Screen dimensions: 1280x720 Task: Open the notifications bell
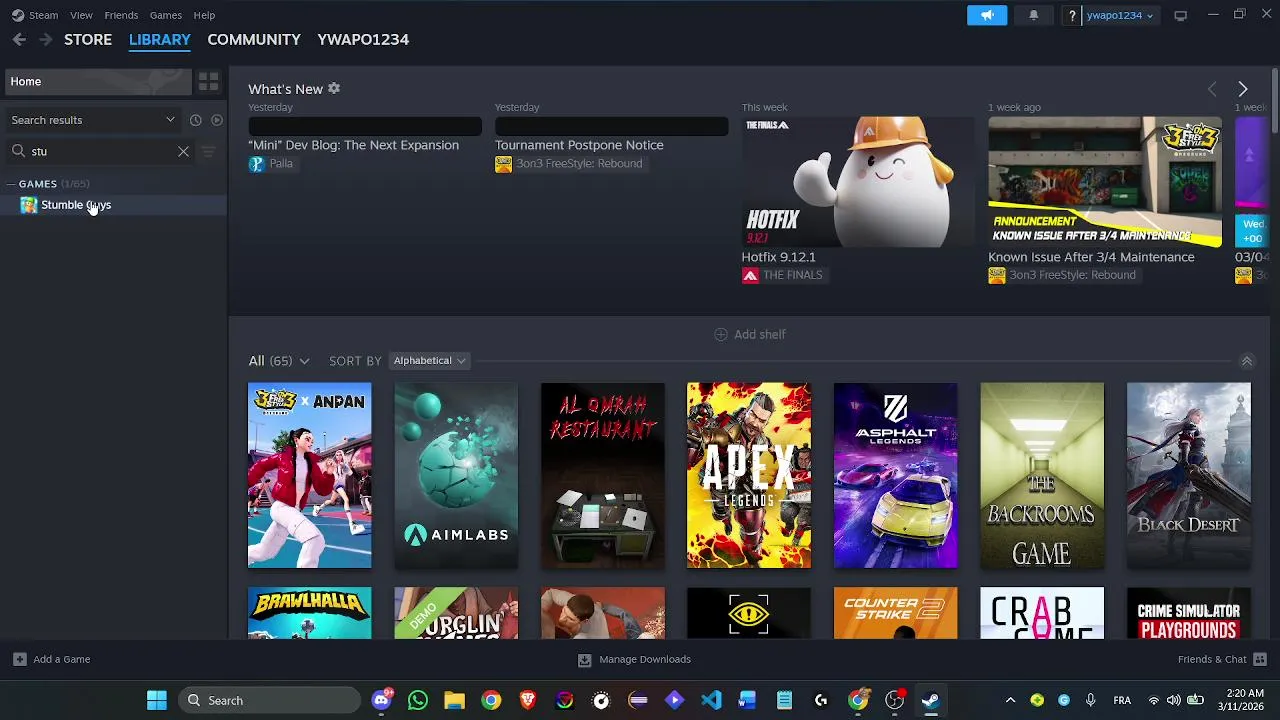pos(1033,15)
